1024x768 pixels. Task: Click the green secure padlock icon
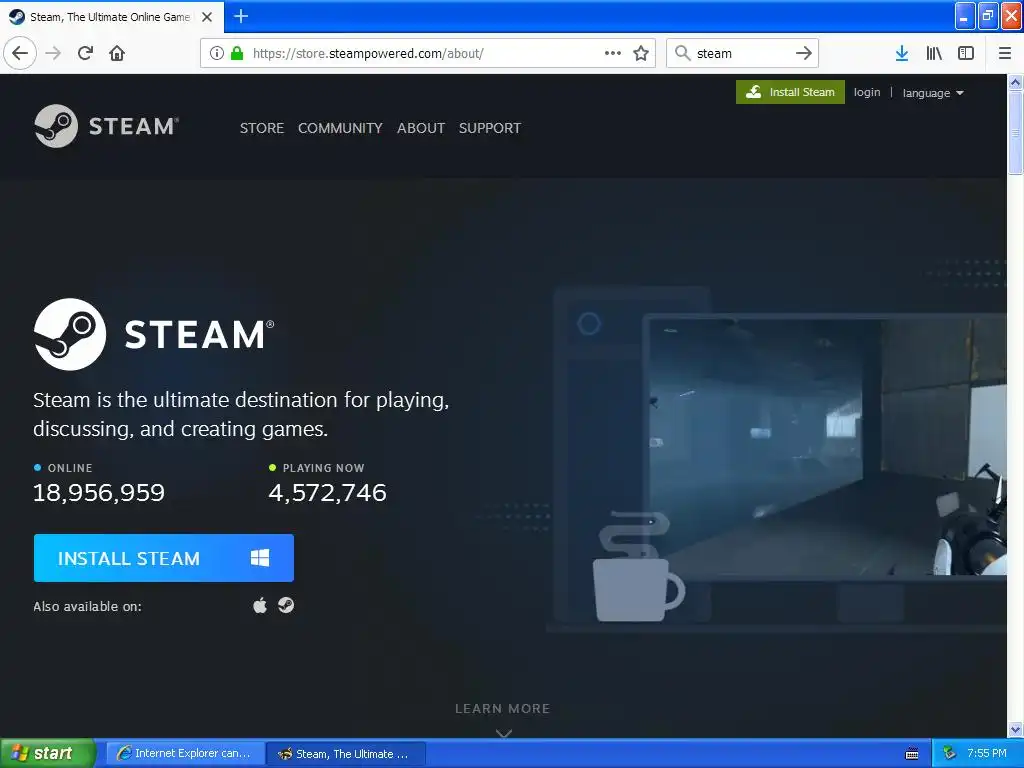tap(237, 53)
